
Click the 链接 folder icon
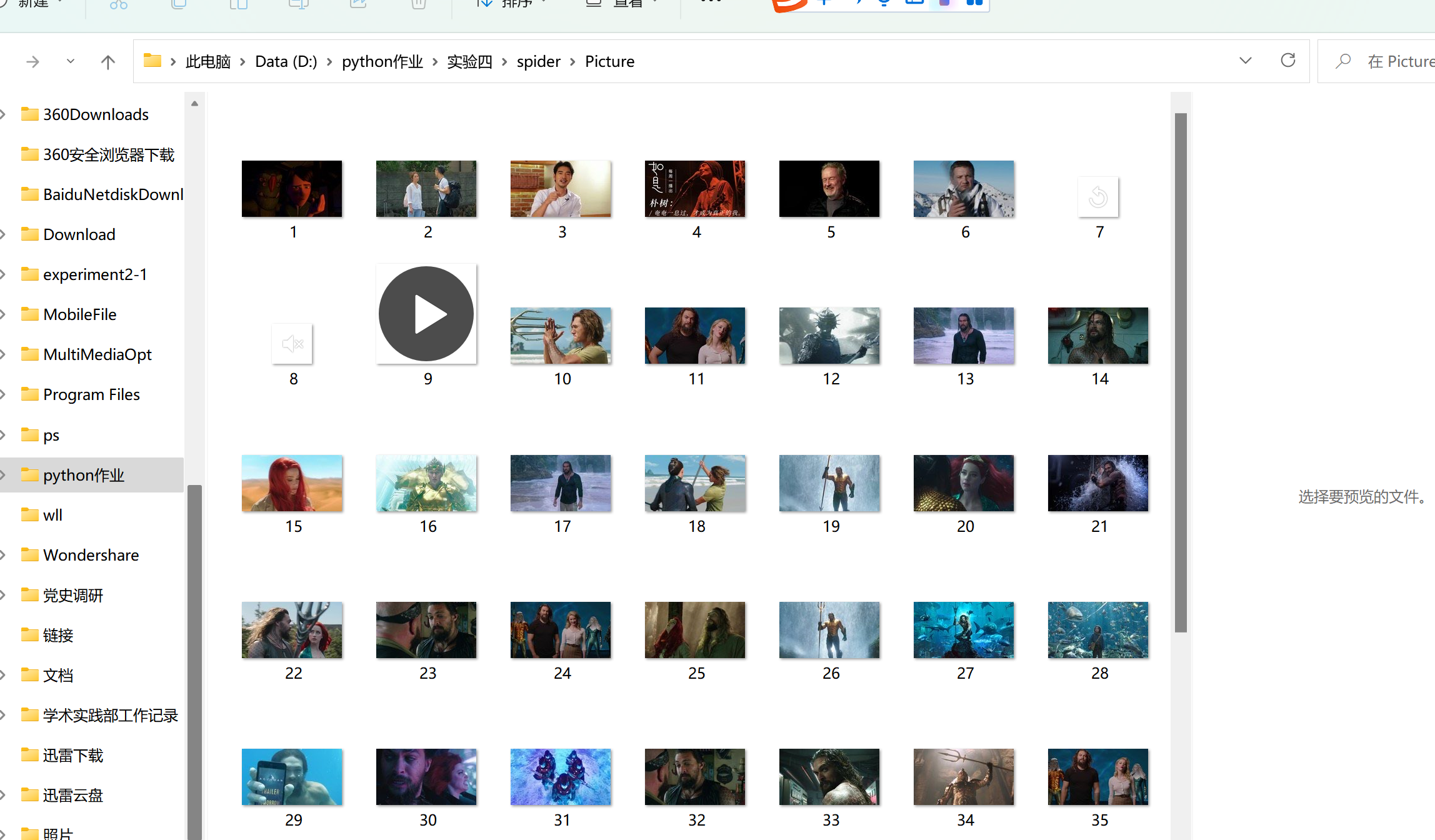tap(29, 634)
